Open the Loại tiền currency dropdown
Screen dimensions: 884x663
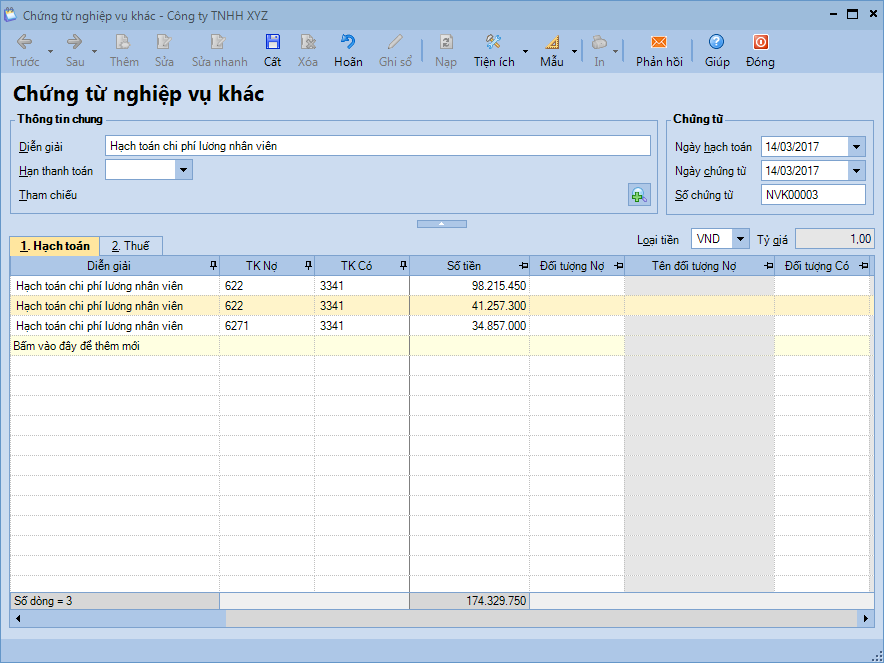[x=740, y=239]
